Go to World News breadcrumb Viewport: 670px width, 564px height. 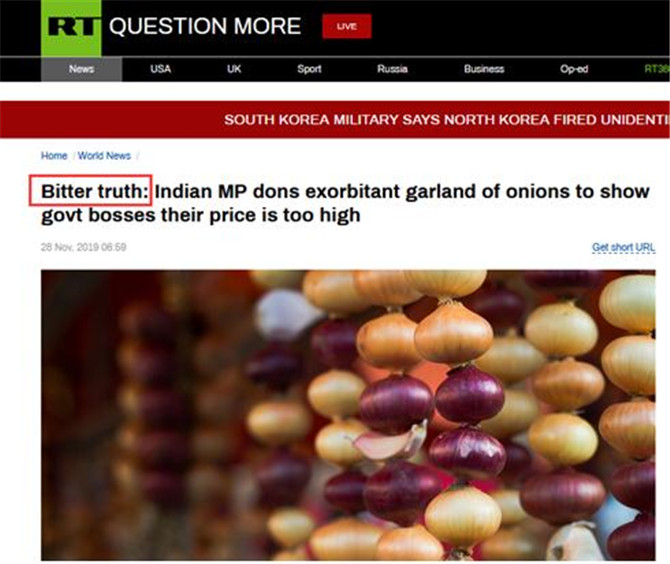point(104,156)
